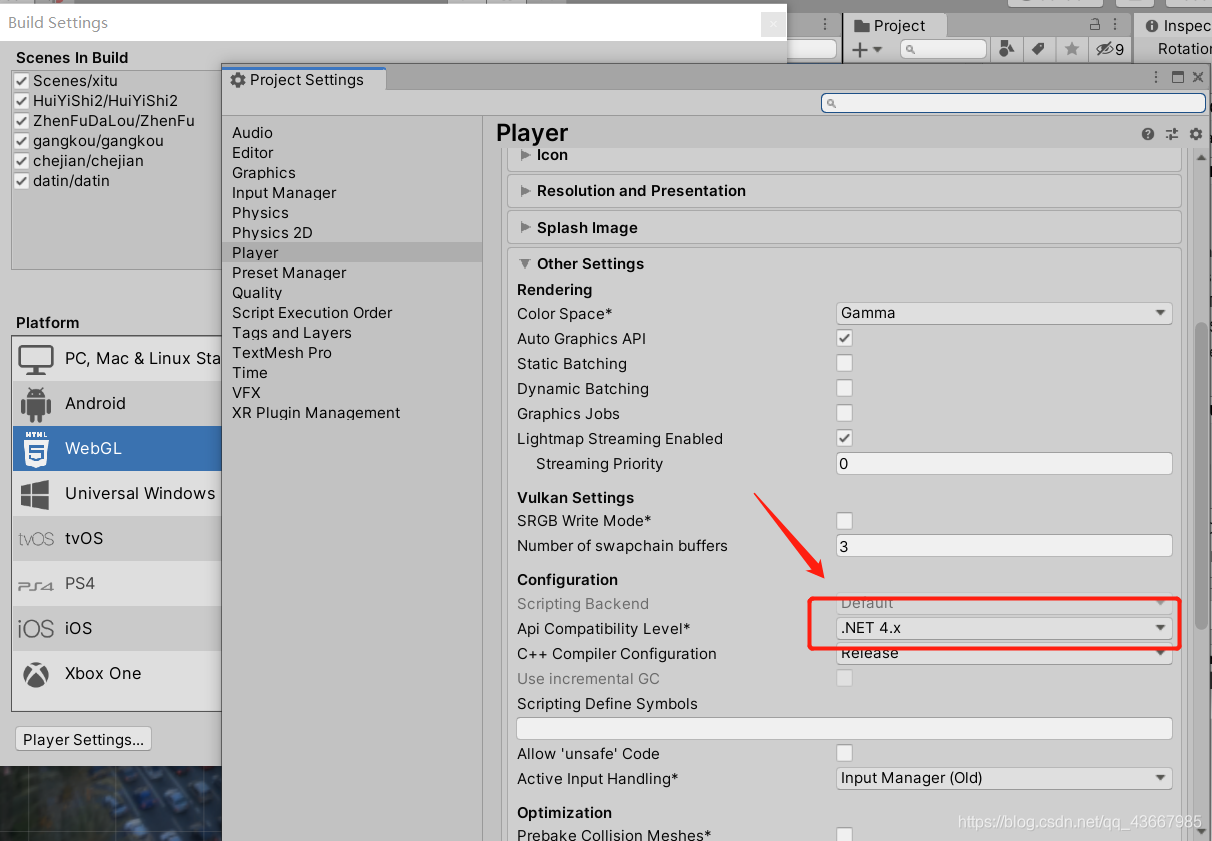Select Universal Windows Platform
Image resolution: width=1212 pixels, height=841 pixels.
click(x=117, y=493)
